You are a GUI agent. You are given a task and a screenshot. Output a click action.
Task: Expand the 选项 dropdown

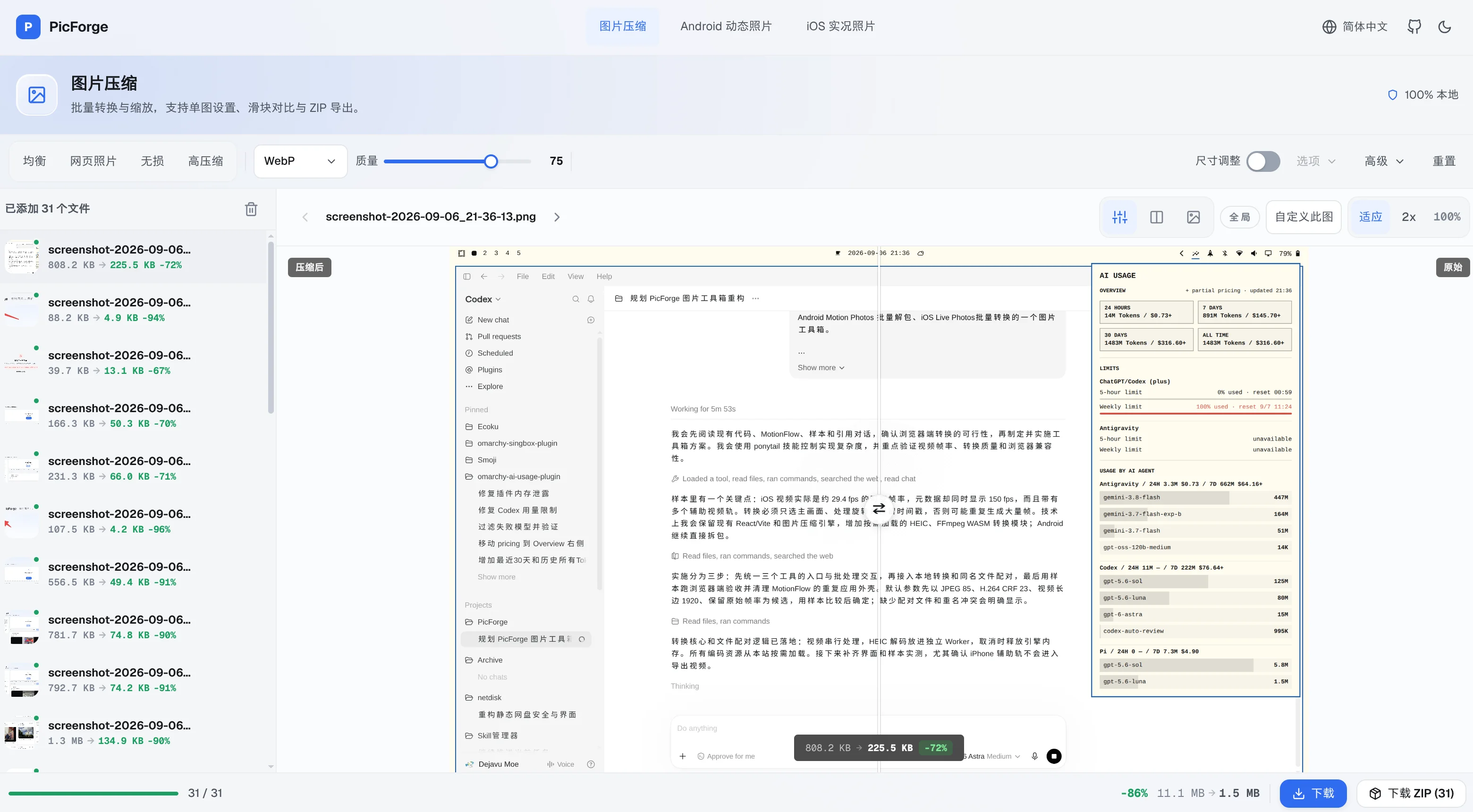point(1315,161)
